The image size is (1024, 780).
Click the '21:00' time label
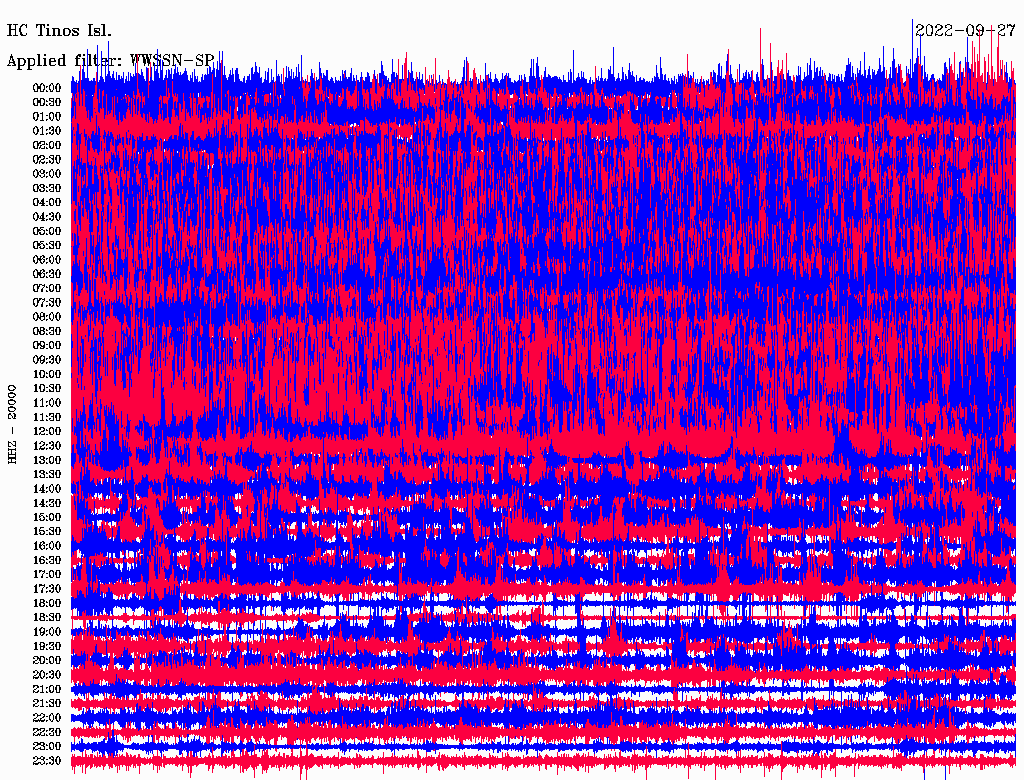tap(47, 689)
